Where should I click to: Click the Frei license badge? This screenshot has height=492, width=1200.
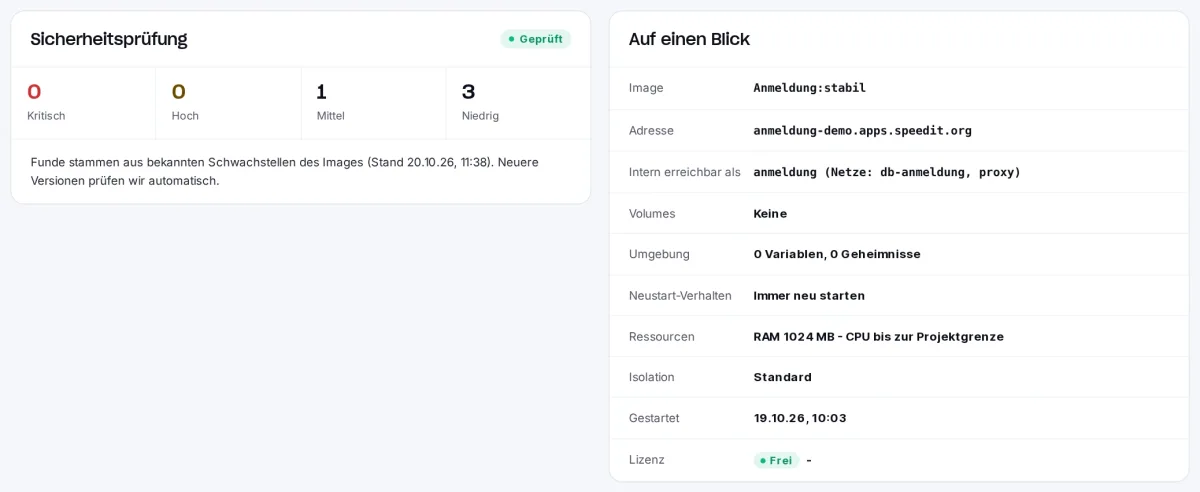pyautogui.click(x=776, y=460)
